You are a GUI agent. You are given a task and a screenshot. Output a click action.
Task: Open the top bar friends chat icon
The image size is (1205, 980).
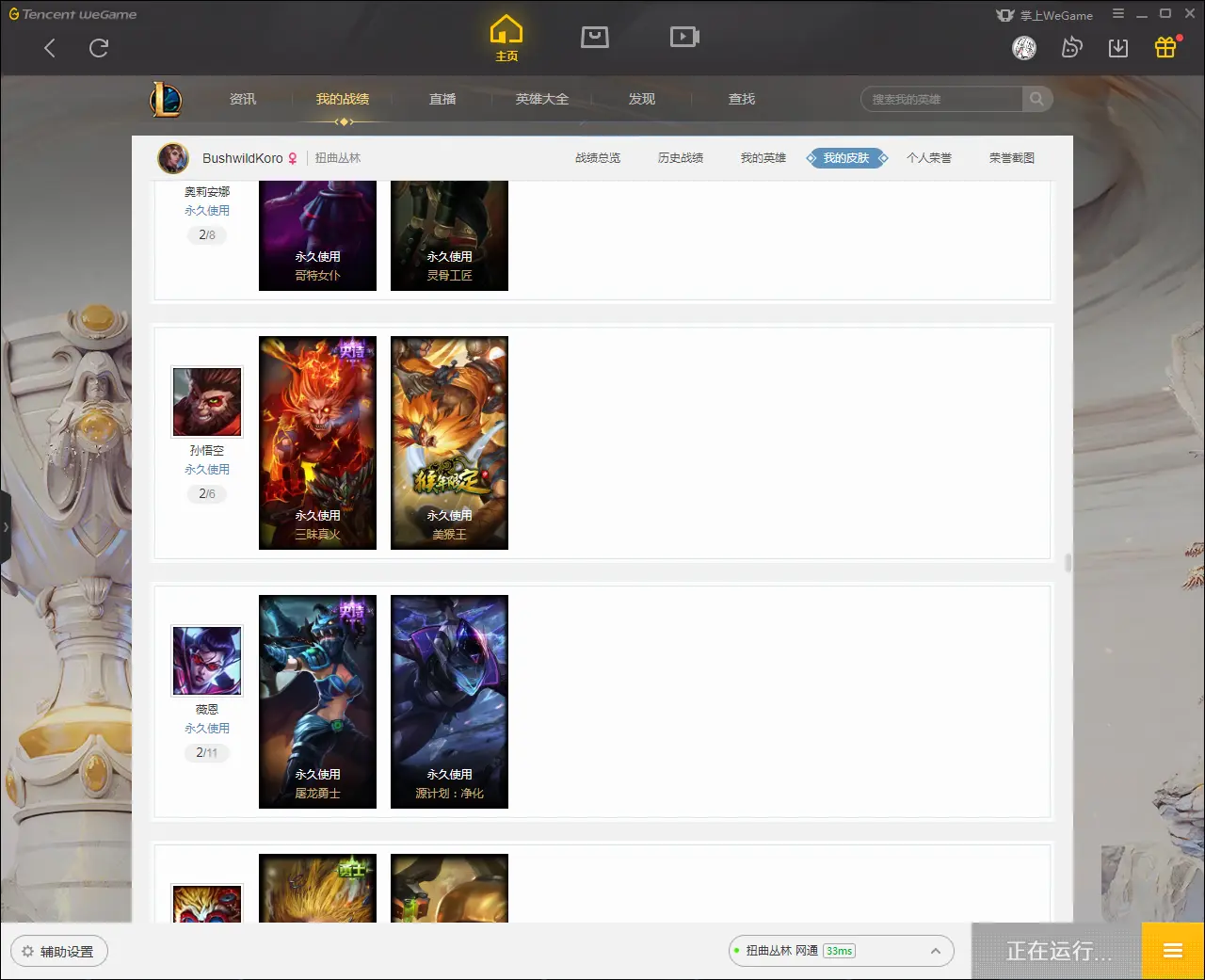point(1071,48)
